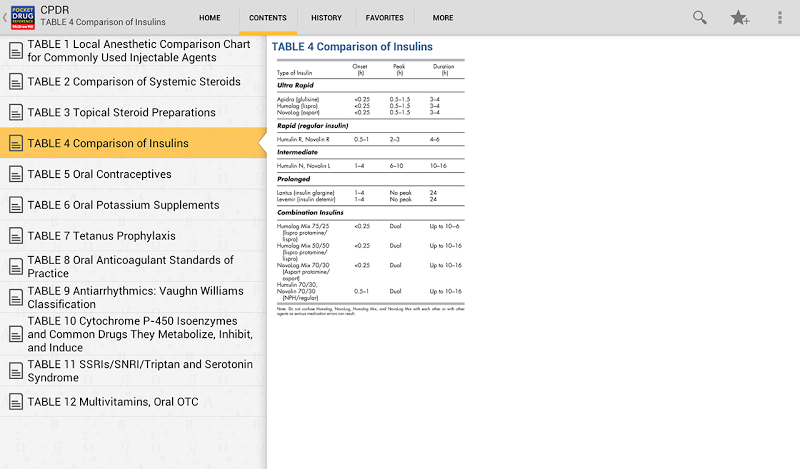Open the search magnifier icon
This screenshot has width=800, height=469.
click(699, 18)
